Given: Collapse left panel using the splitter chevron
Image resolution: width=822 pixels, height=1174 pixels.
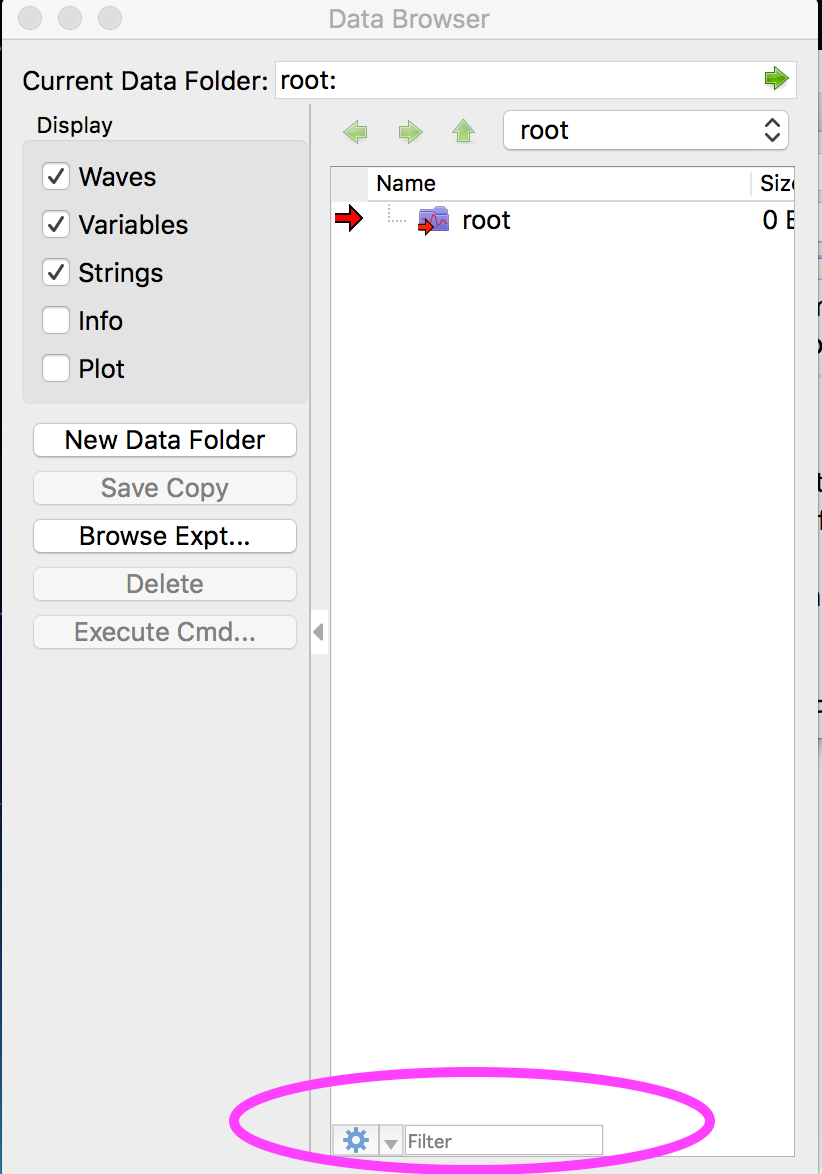Looking at the screenshot, I should 318,631.
